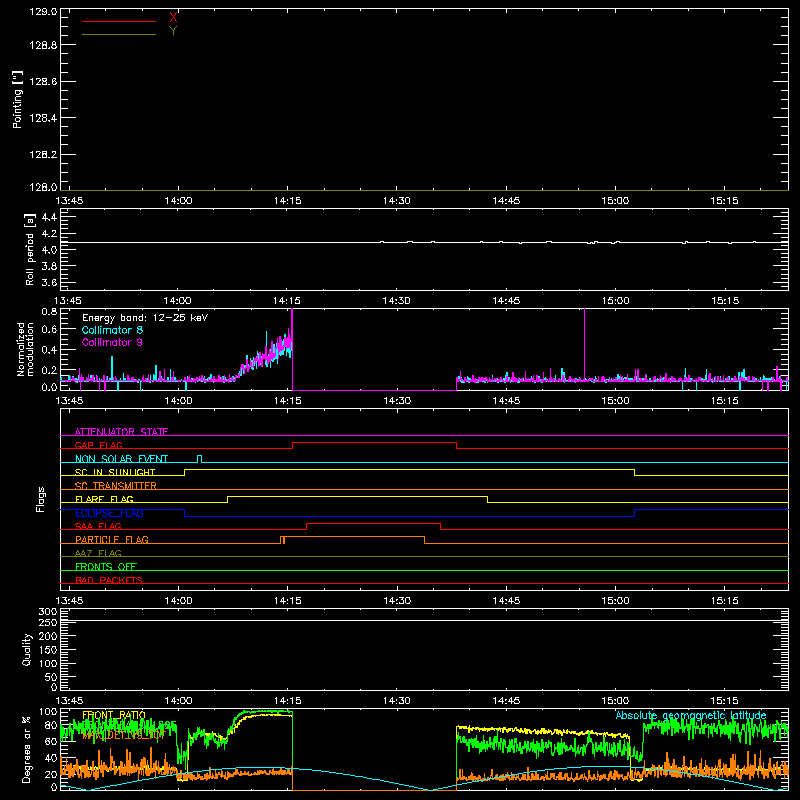Click the SC_TRANSMITTER flag label
The width and height of the screenshot is (800, 800).
click(x=115, y=486)
